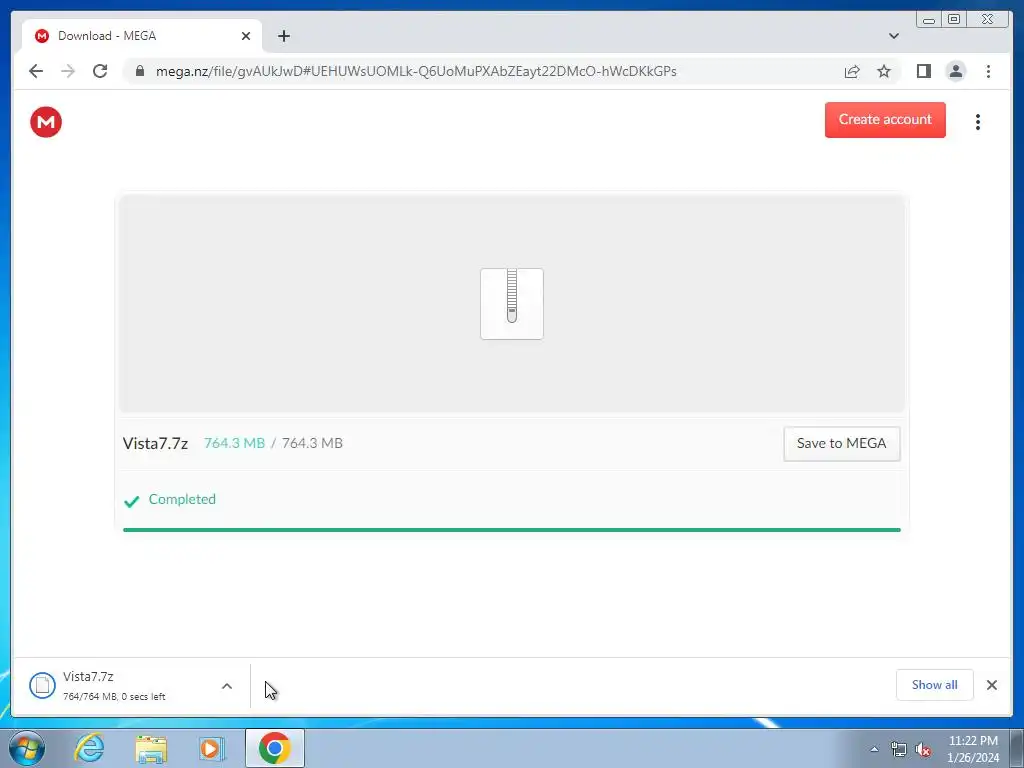1024x768 pixels.
Task: Open the Windows Start menu
Action: click(x=27, y=748)
